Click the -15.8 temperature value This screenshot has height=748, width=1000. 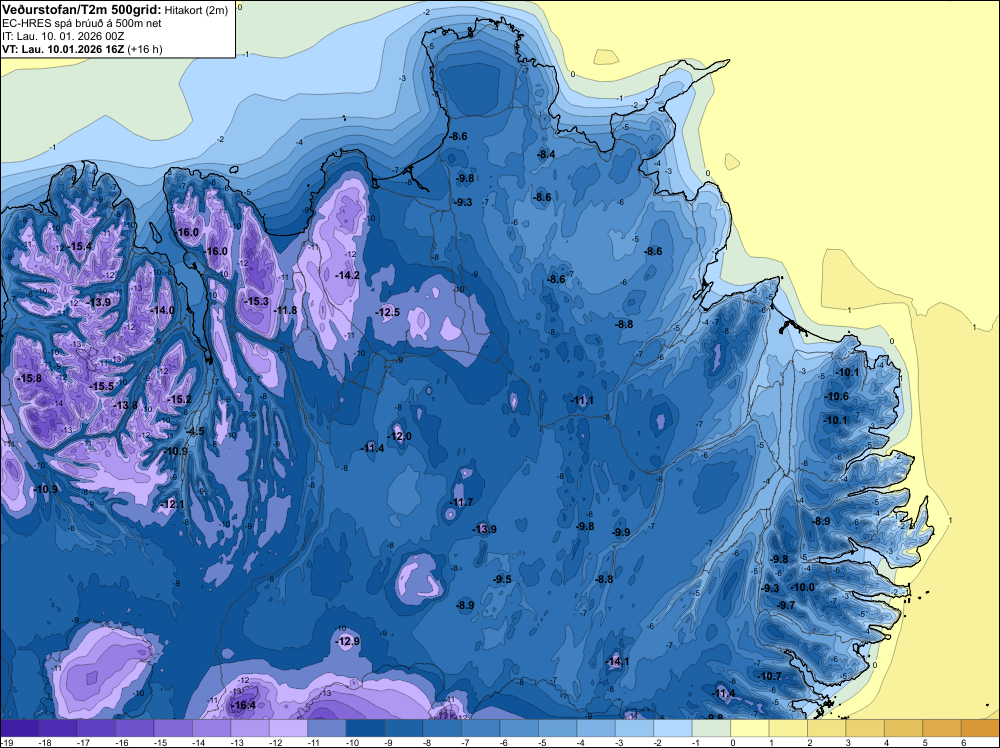[30, 378]
